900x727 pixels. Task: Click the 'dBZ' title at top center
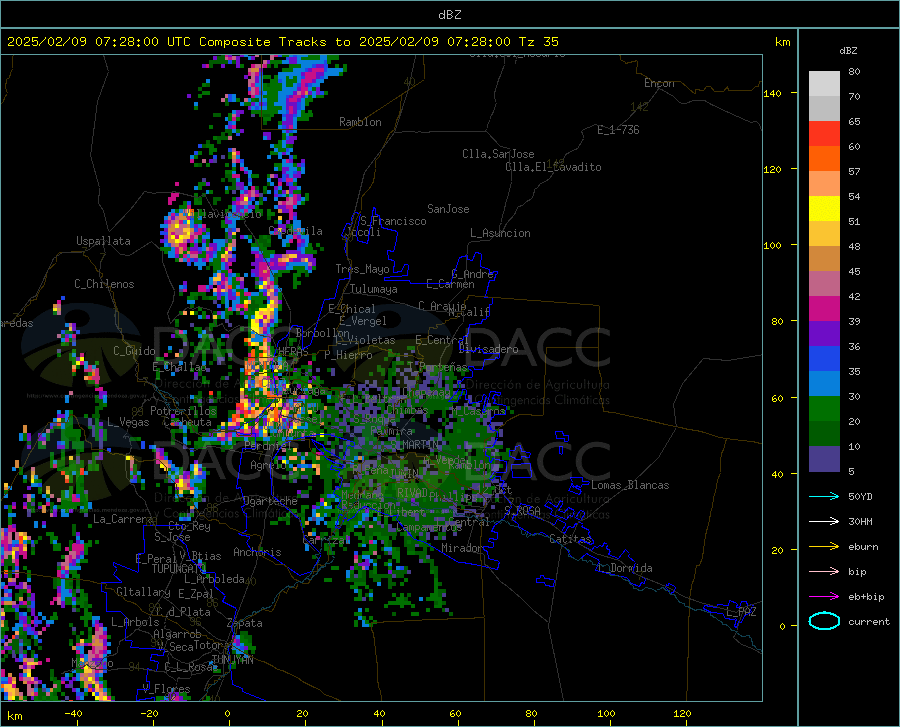coord(449,15)
